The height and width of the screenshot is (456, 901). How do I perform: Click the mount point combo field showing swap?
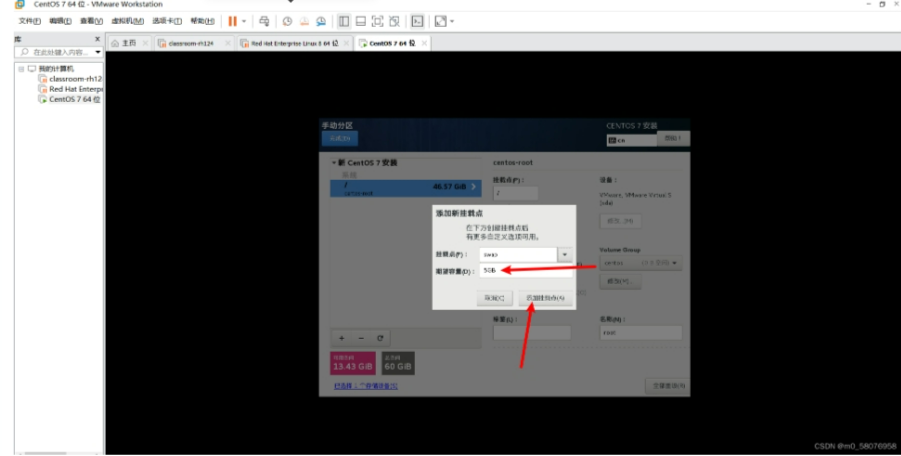518,254
